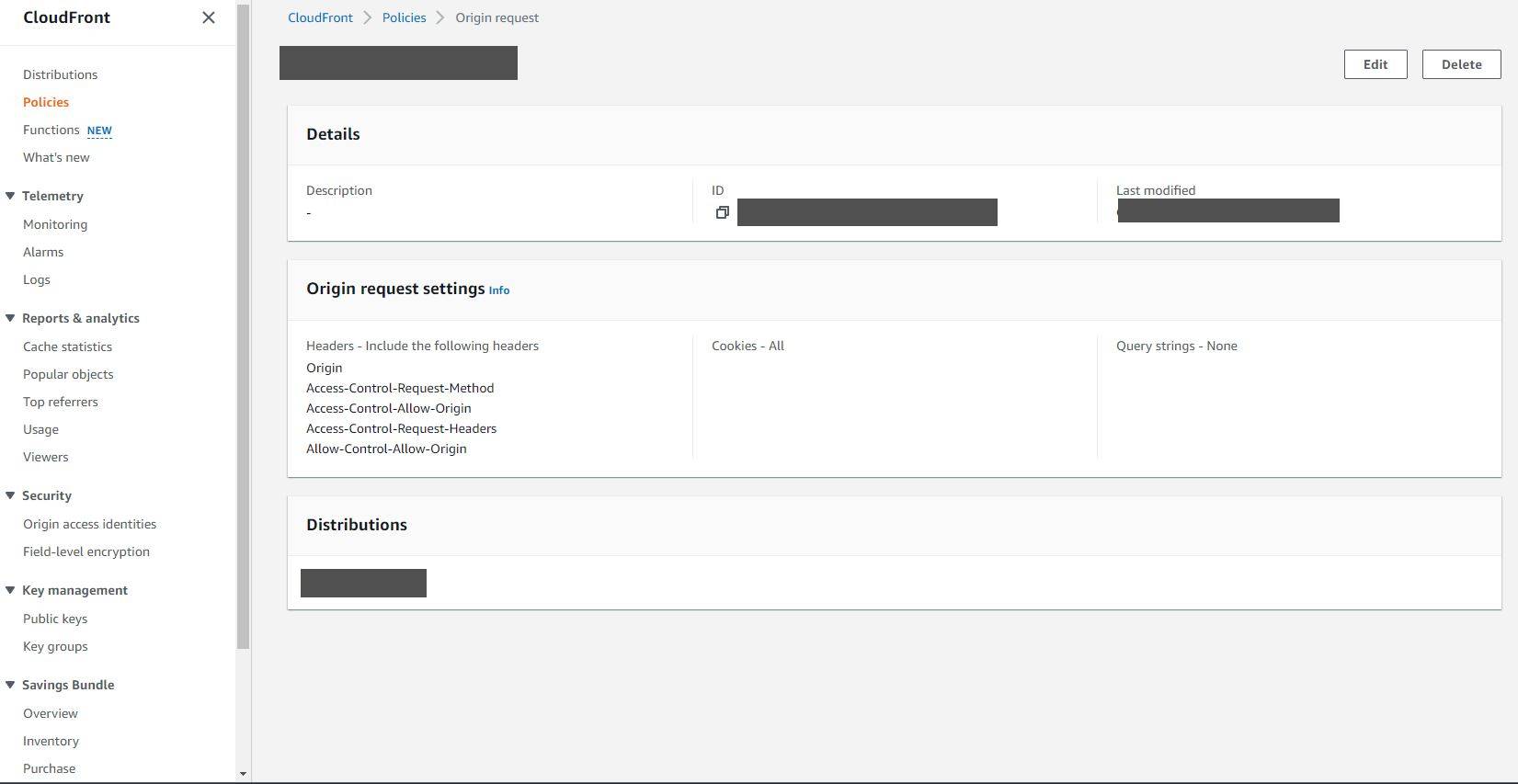Viewport: 1518px width, 784px height.
Task: Copy the policy ID with copy icon
Action: click(723, 212)
